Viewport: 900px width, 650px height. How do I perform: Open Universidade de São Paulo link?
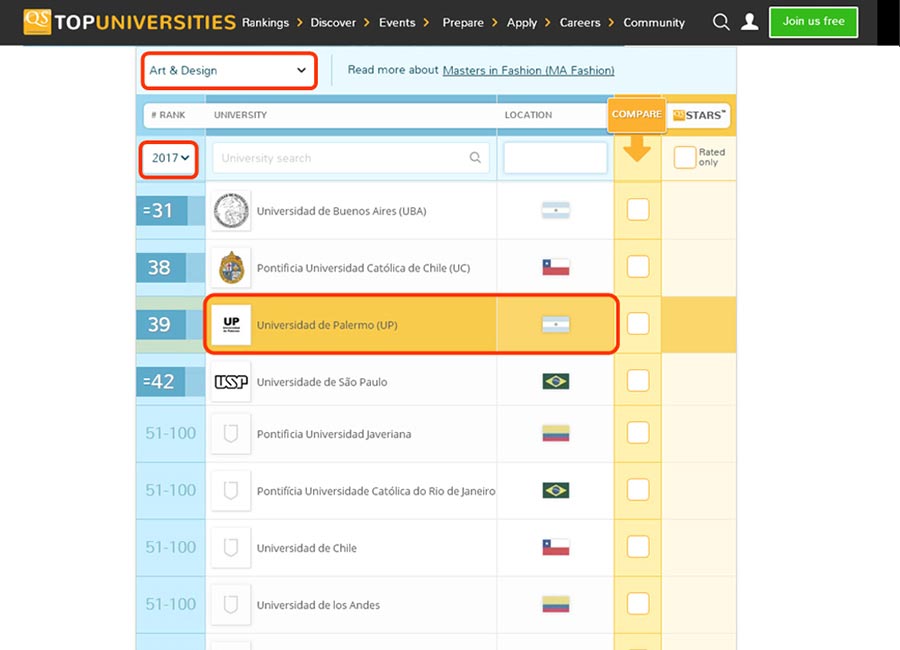[x=321, y=382]
